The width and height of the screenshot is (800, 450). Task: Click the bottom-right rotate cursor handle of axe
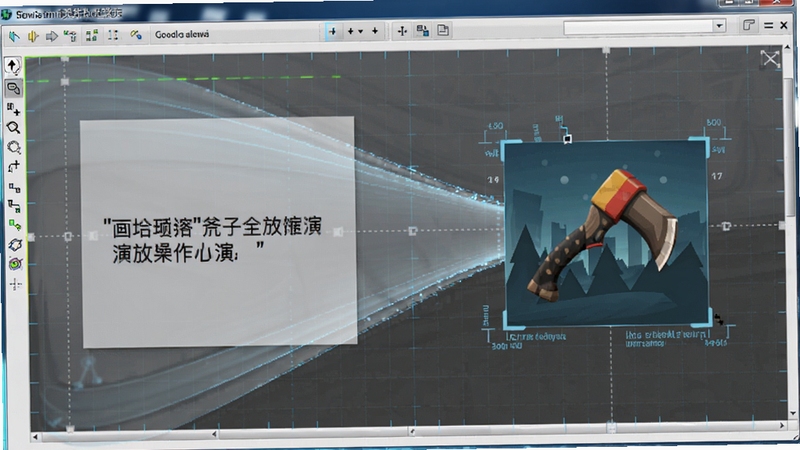tap(718, 319)
